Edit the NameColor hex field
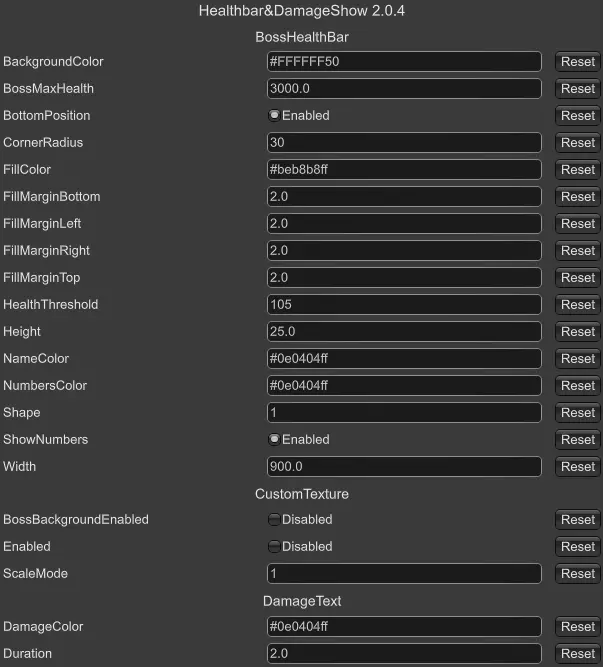This screenshot has width=603, height=667. point(404,359)
